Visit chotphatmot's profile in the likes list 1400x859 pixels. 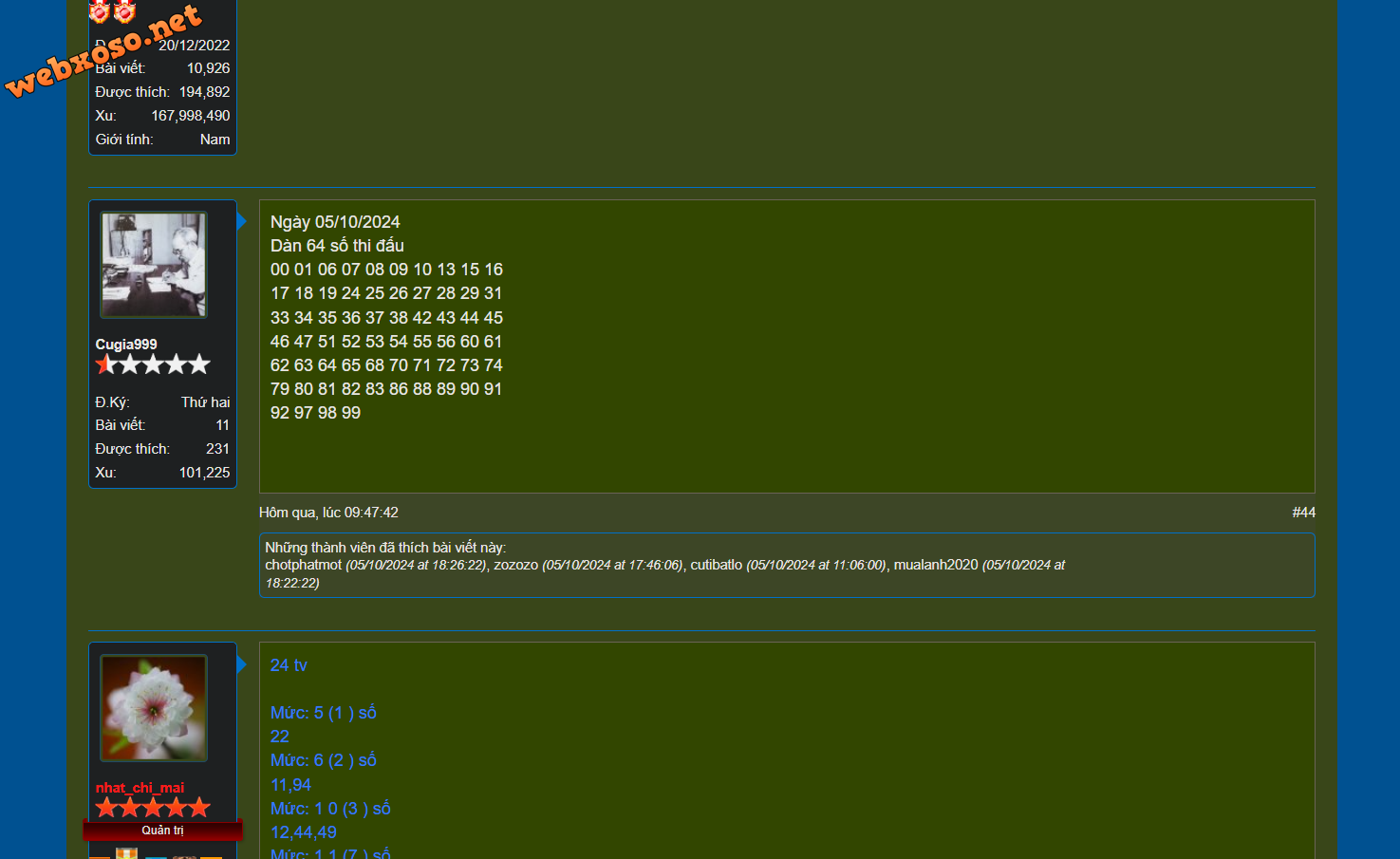(303, 565)
